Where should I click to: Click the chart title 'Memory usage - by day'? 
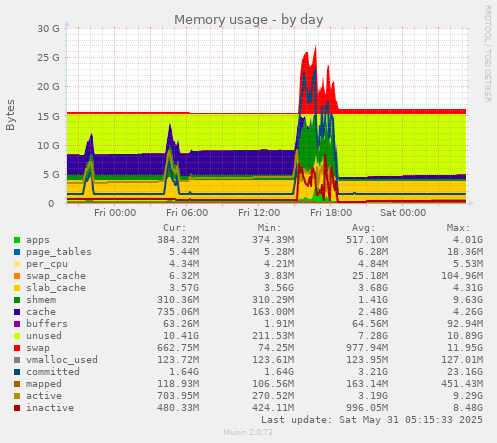click(249, 20)
